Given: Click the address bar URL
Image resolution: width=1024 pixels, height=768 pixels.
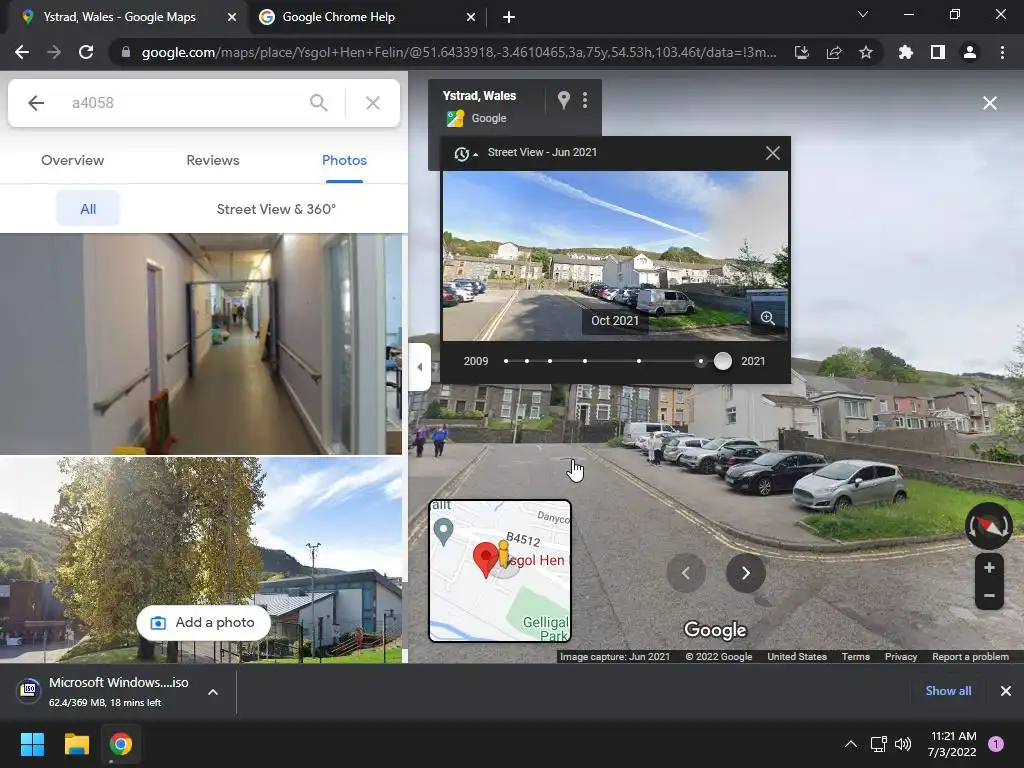Looking at the screenshot, I should (458, 52).
